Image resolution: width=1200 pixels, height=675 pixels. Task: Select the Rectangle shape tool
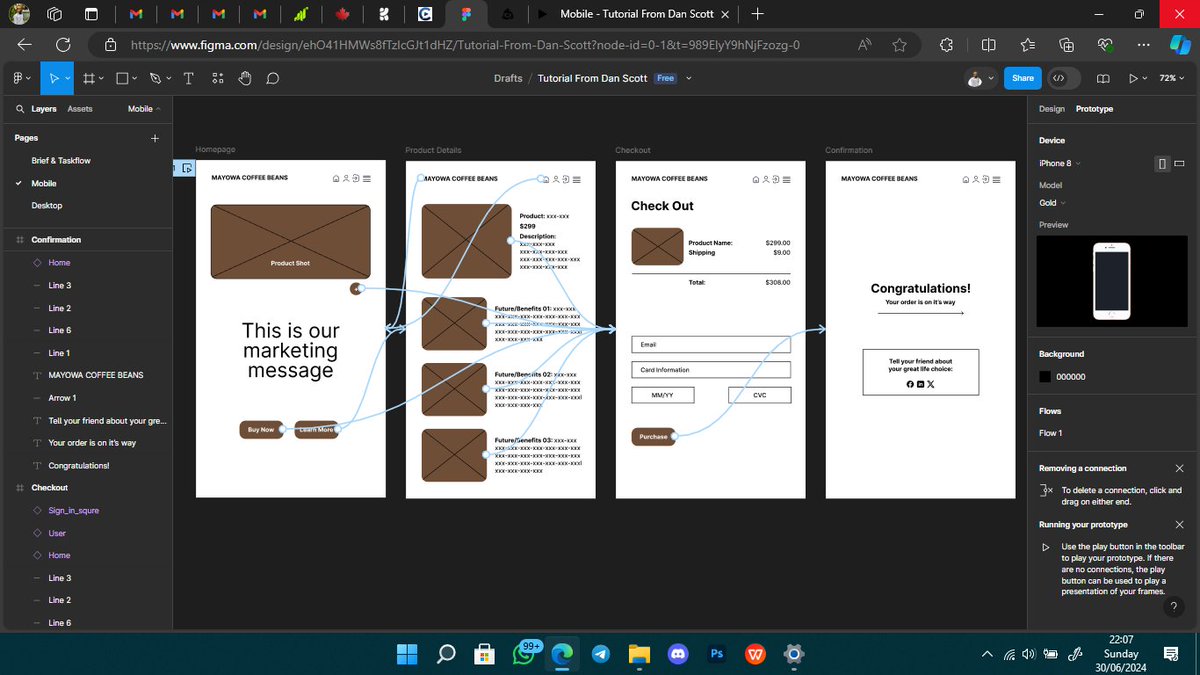(123, 78)
